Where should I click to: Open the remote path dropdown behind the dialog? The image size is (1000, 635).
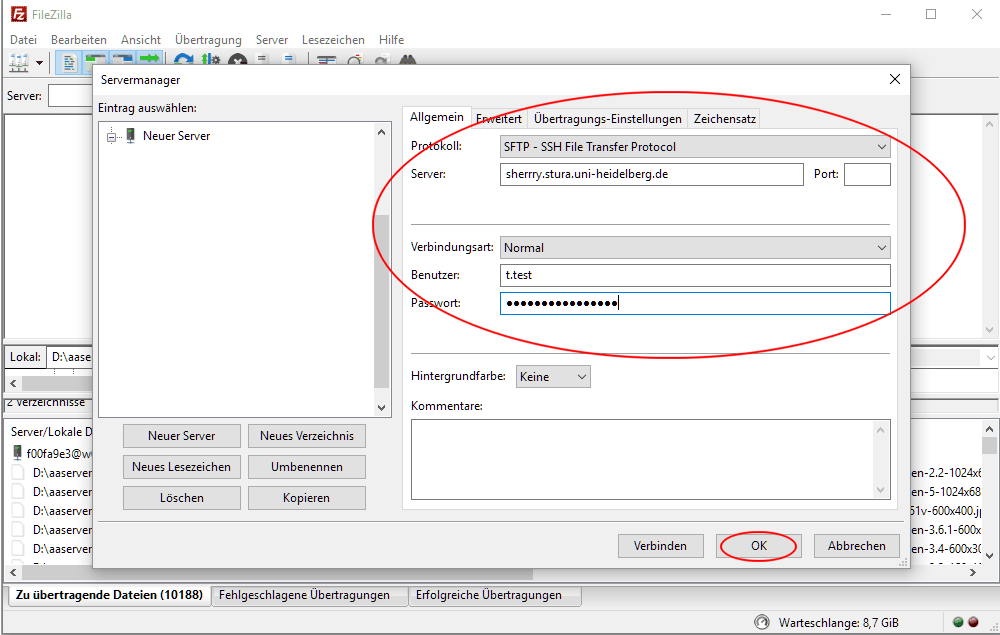991,357
